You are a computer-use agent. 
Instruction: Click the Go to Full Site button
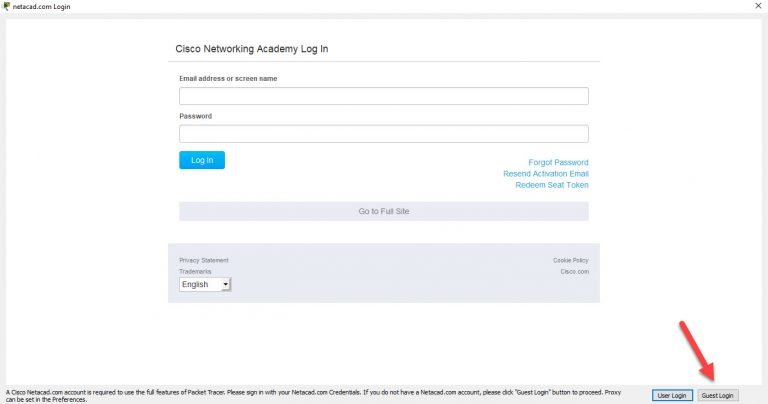coord(384,211)
